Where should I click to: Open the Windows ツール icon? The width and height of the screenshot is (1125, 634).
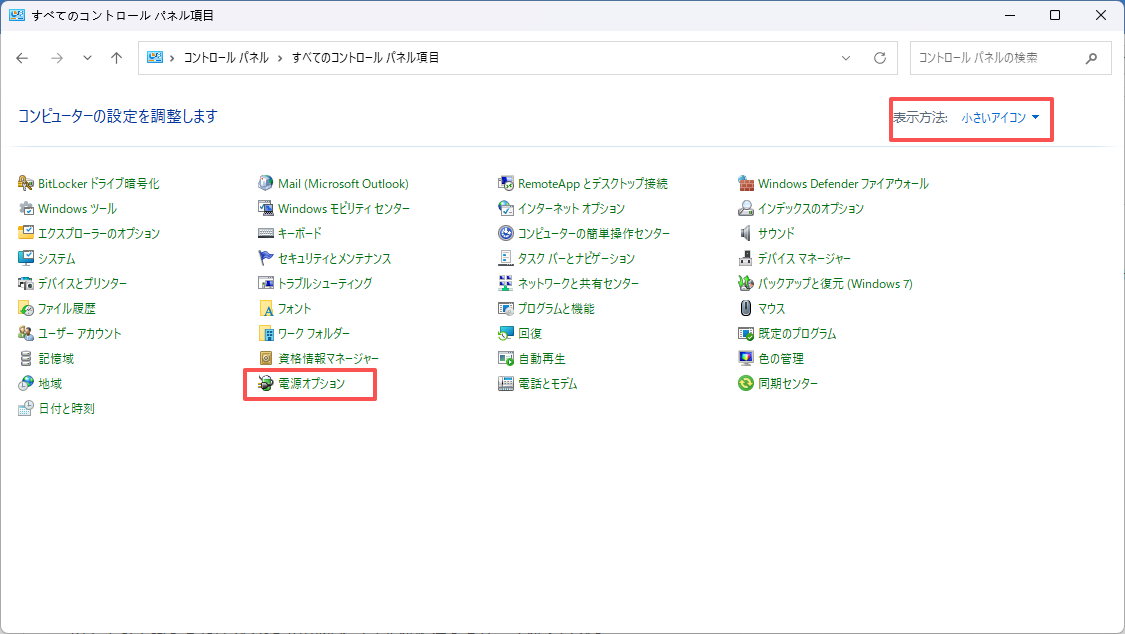pyautogui.click(x=26, y=209)
